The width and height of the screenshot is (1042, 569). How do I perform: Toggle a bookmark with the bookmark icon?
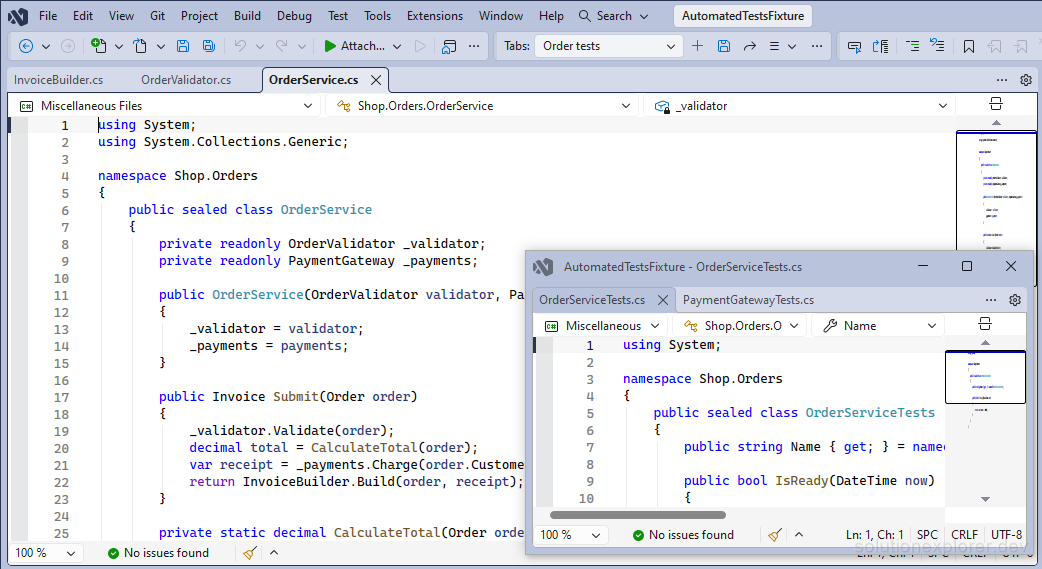pyautogui.click(x=969, y=46)
